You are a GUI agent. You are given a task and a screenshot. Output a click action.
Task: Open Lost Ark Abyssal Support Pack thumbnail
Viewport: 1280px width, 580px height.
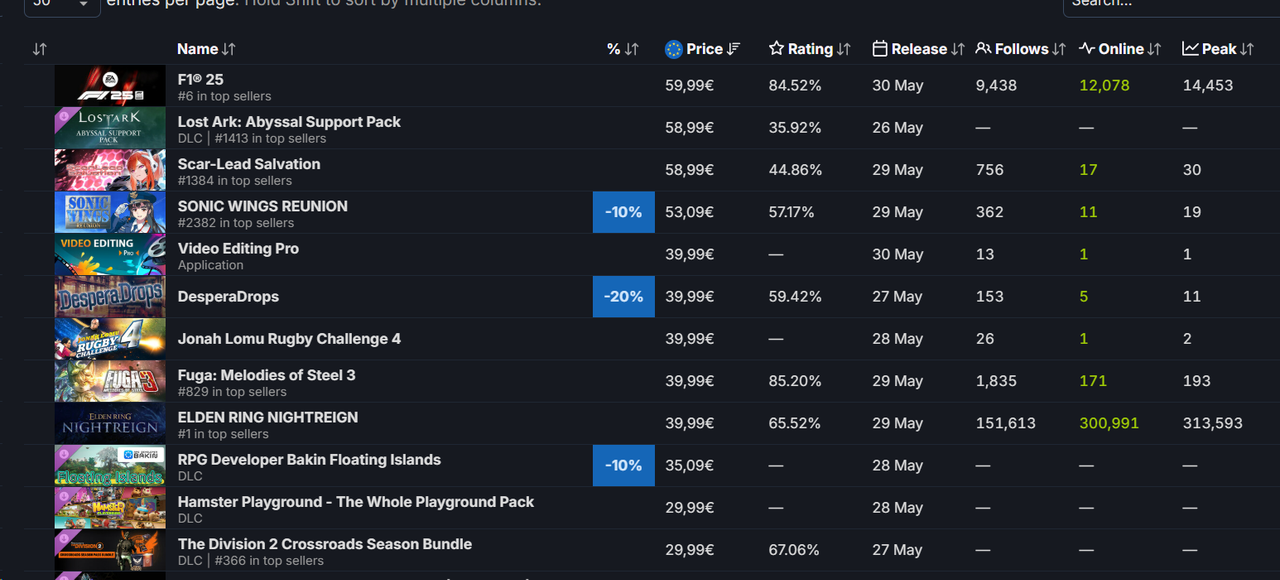tap(110, 128)
